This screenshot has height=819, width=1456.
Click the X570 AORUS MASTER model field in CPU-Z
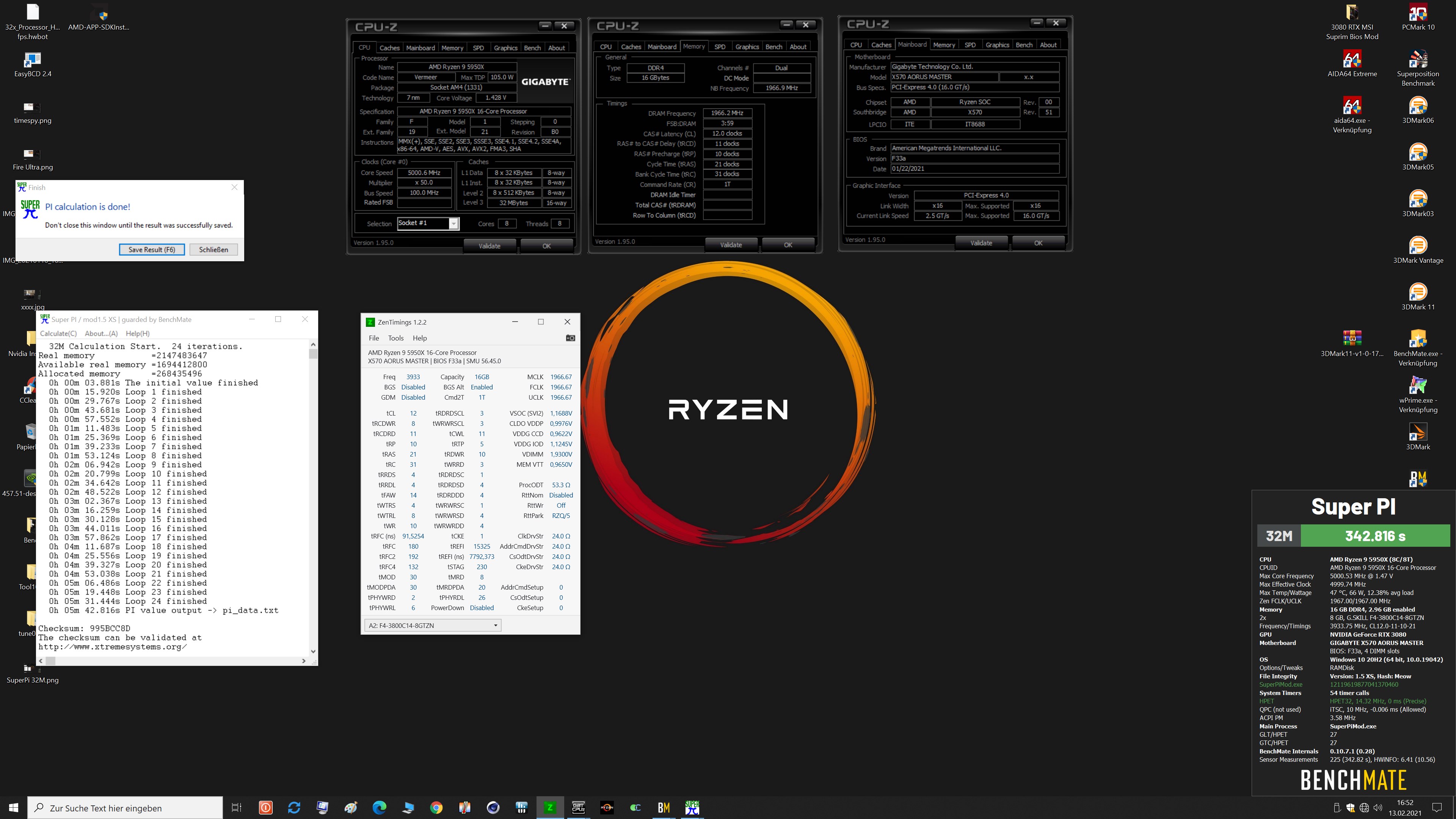click(944, 77)
